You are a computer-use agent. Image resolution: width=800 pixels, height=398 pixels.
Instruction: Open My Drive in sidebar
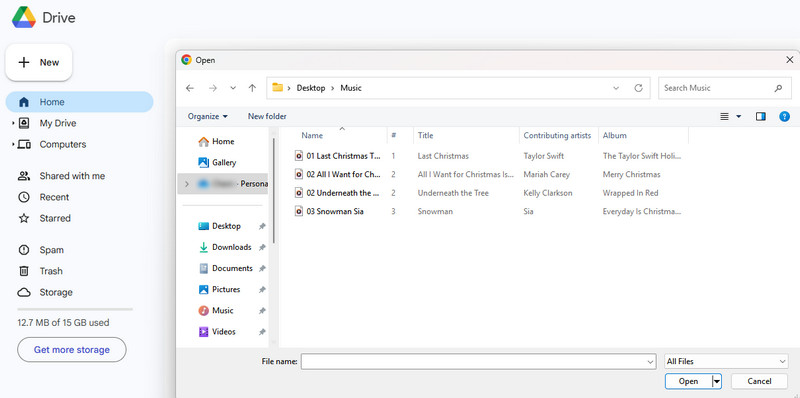[58, 123]
